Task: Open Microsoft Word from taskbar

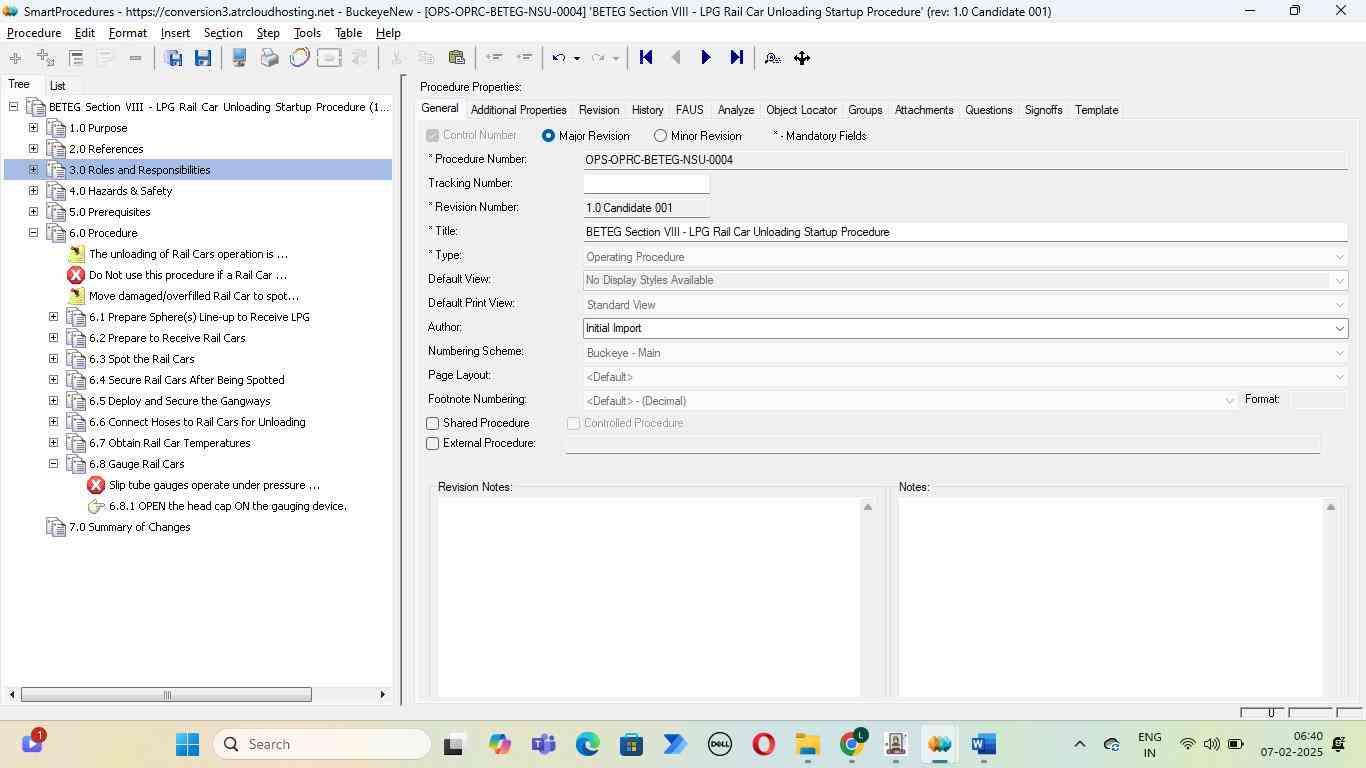Action: click(x=983, y=744)
